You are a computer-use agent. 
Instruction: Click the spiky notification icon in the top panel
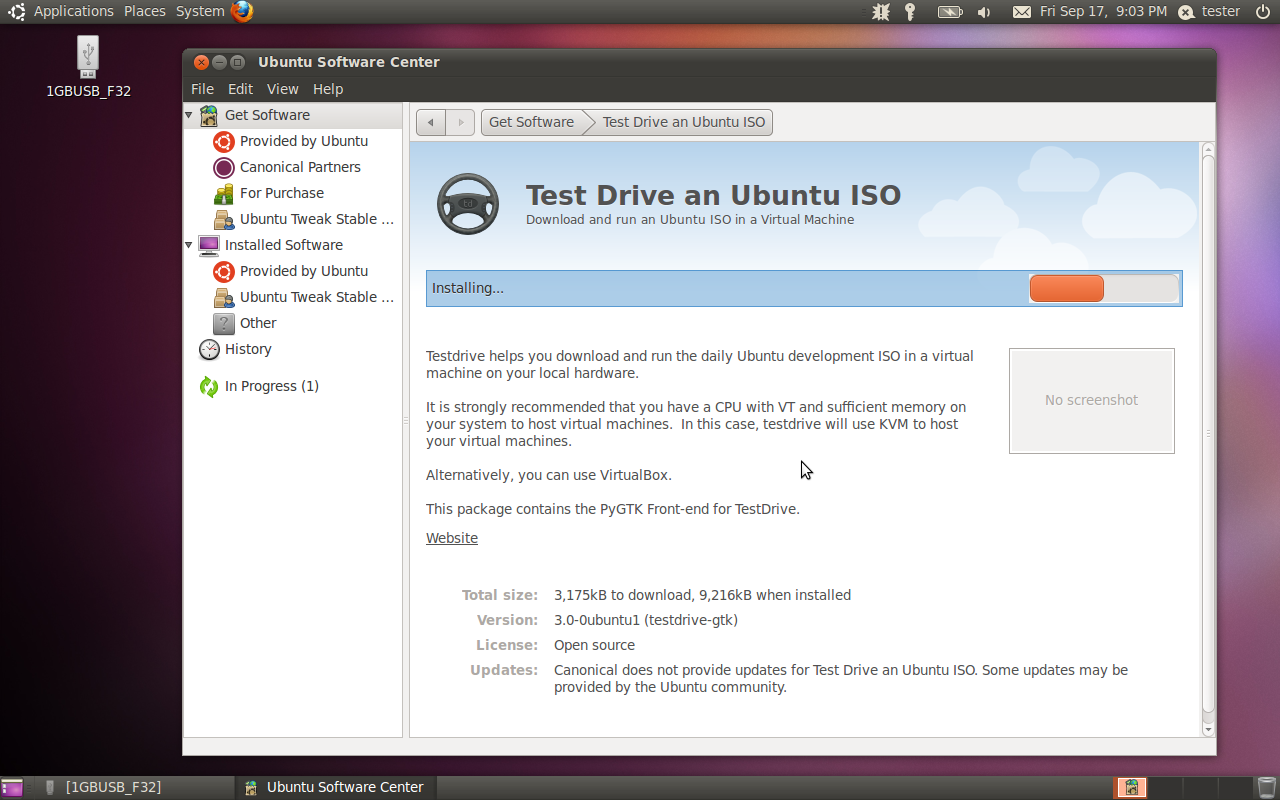pyautogui.click(x=880, y=12)
